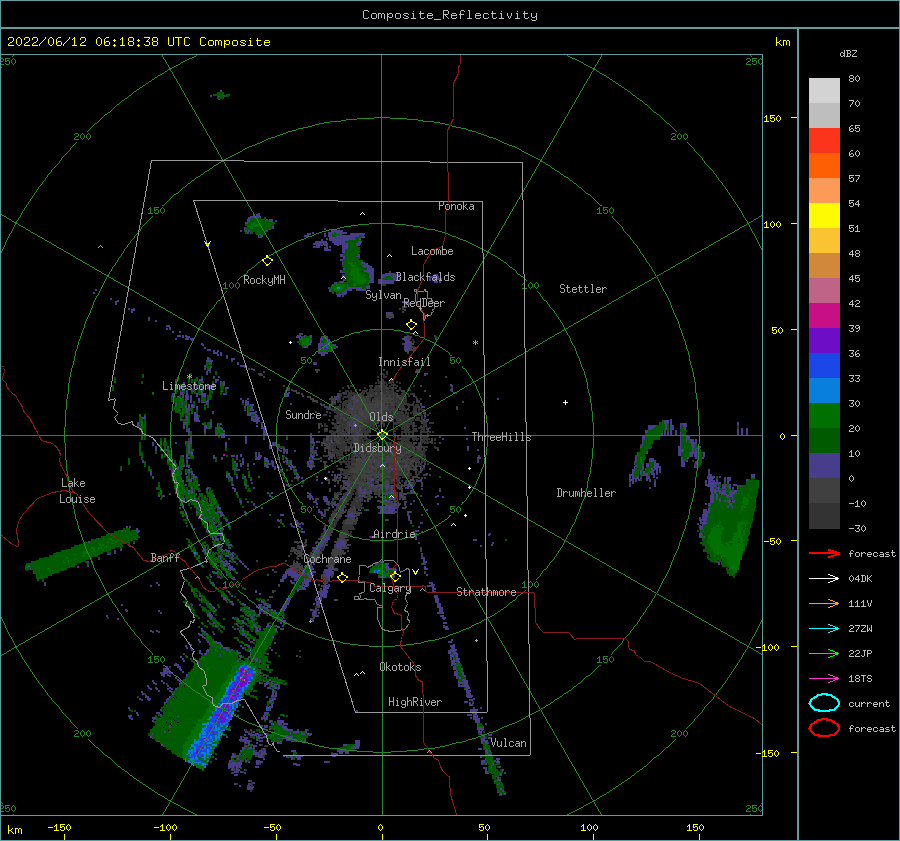Click the red forecast ellipse icon
The image size is (900, 841).
coord(824,728)
